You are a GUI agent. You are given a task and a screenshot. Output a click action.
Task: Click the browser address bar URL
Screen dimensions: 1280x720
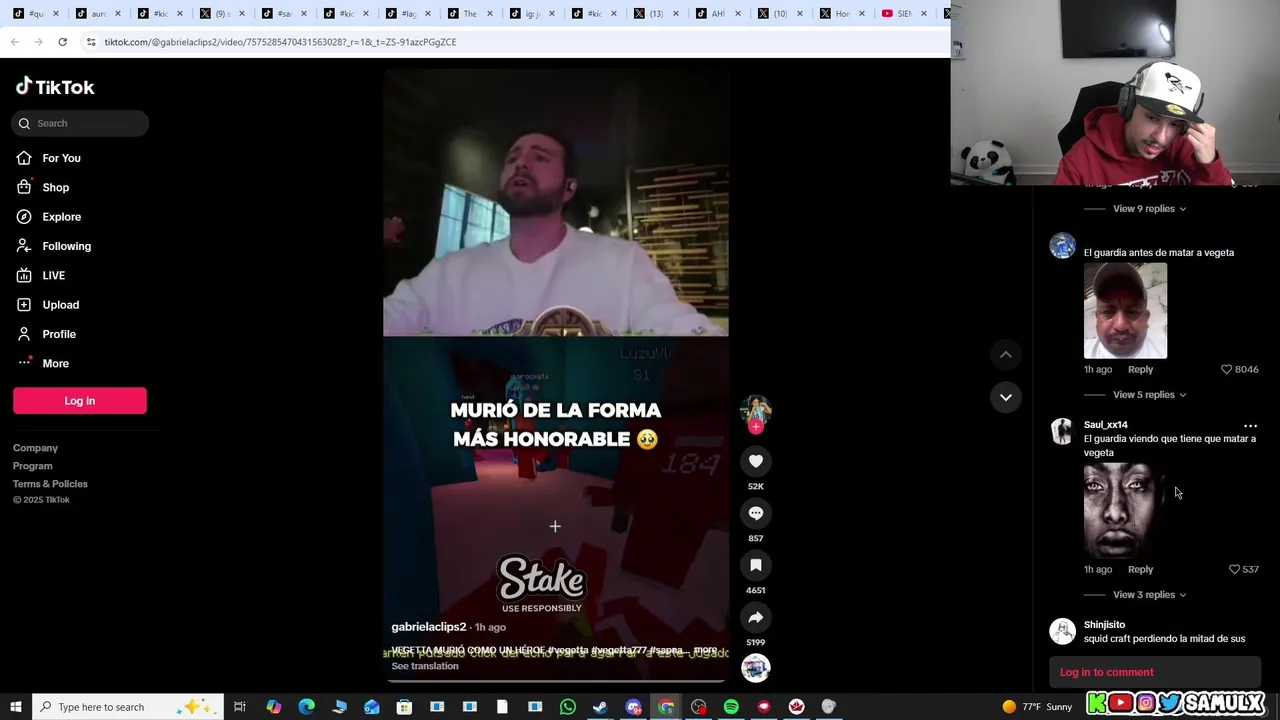[x=280, y=42]
